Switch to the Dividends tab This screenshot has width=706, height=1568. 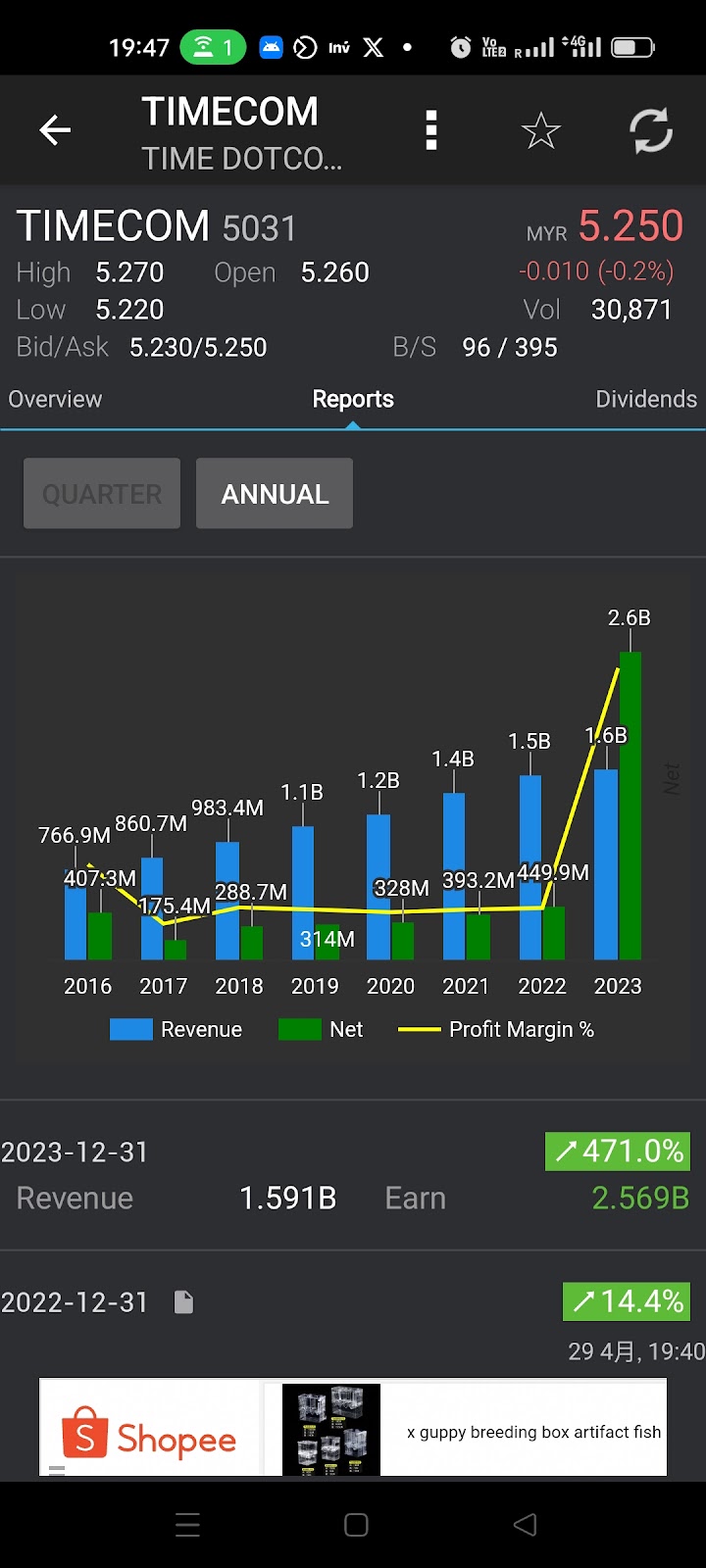coord(646,399)
